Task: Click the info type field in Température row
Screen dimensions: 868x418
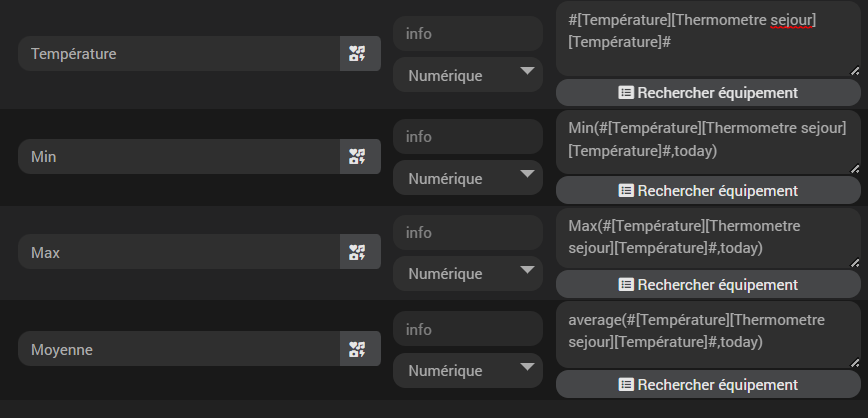Action: (467, 34)
